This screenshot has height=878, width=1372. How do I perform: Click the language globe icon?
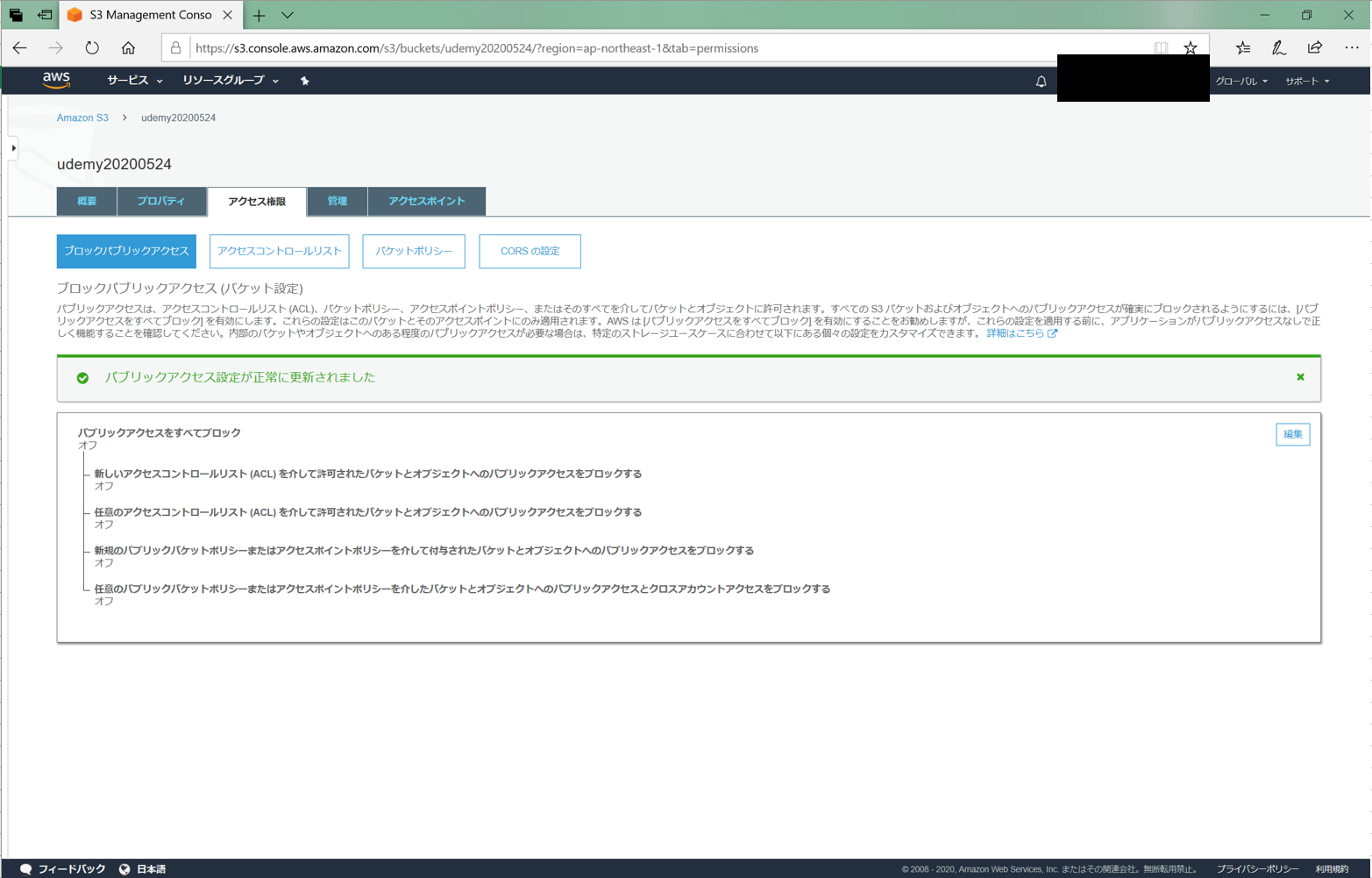coord(124,869)
